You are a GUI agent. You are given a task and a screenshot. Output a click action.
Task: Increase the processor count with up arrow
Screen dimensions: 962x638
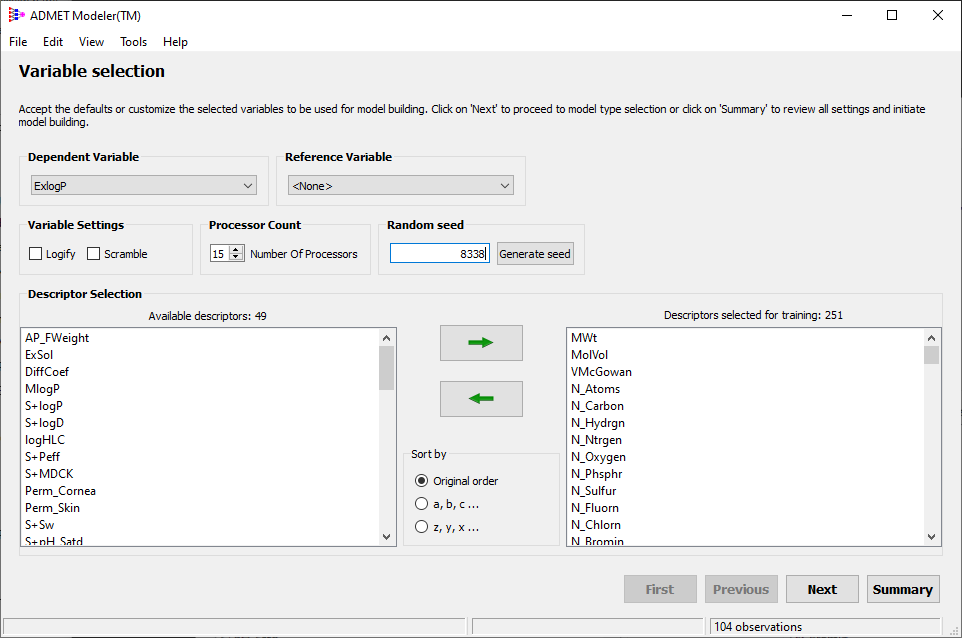click(x=236, y=250)
